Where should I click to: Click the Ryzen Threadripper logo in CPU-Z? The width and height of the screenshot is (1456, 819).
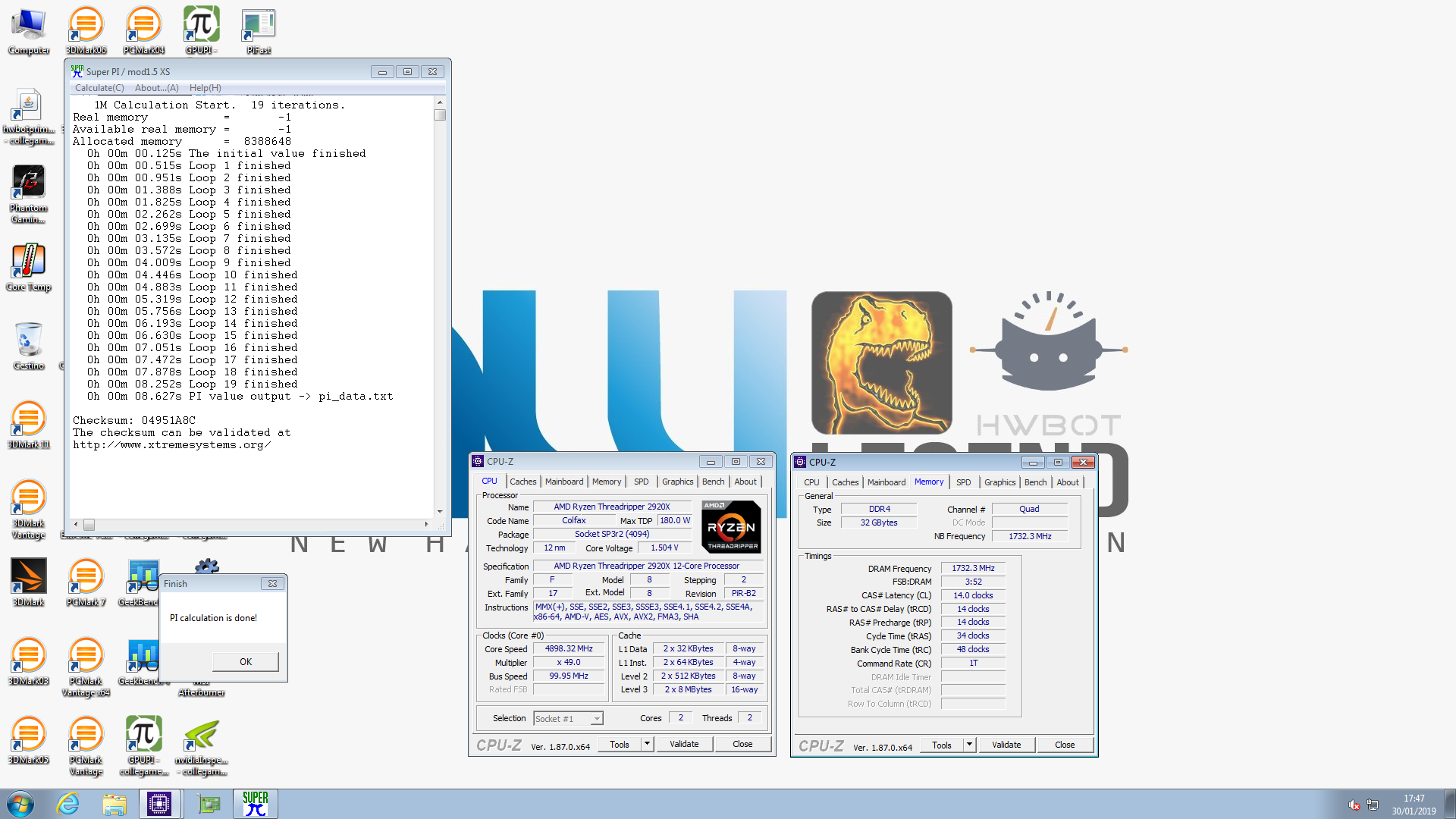[x=731, y=526]
